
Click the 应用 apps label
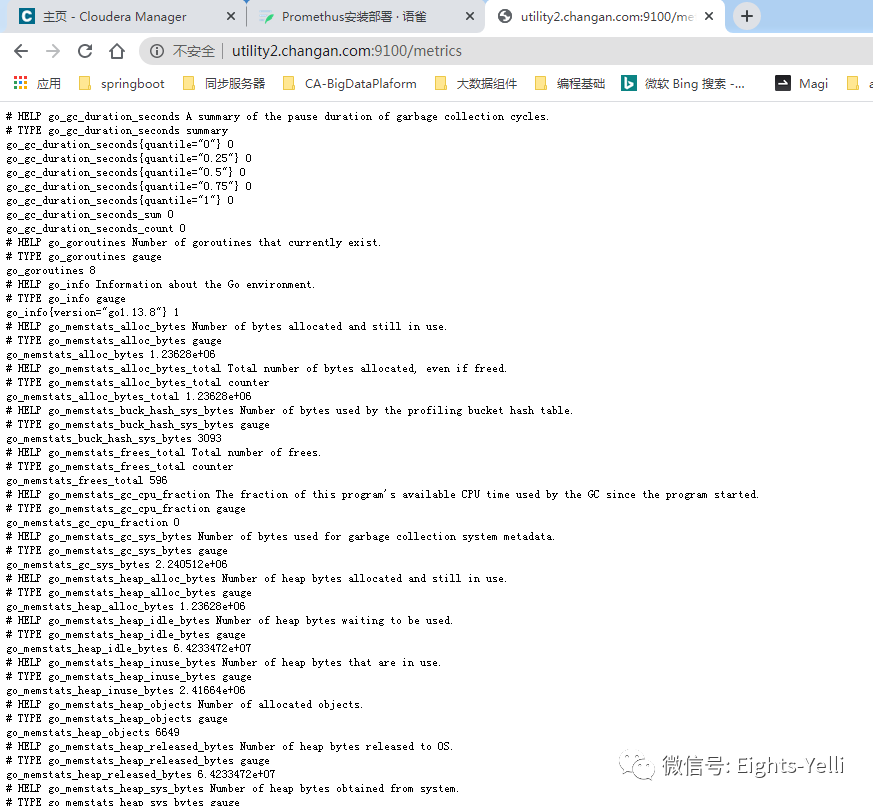(48, 83)
